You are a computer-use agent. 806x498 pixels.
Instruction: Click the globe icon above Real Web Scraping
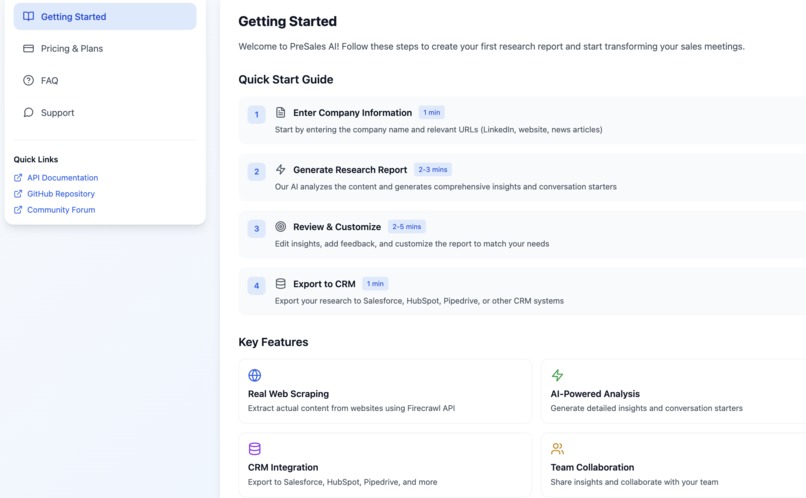tap(254, 375)
